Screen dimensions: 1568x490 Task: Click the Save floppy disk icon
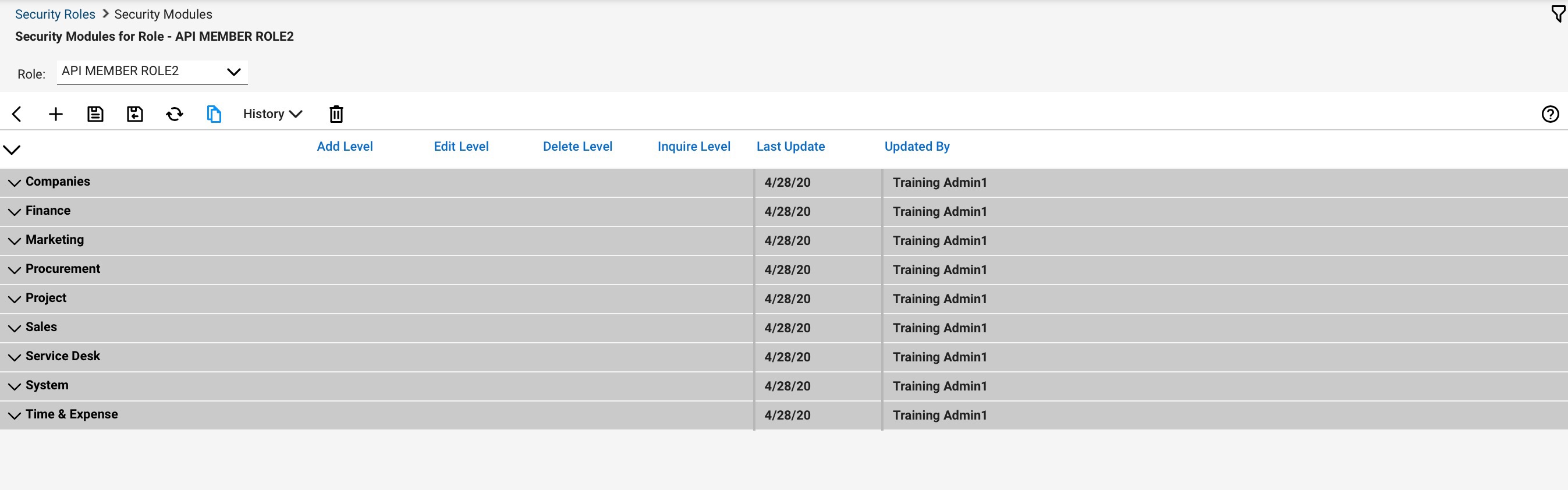pos(95,114)
